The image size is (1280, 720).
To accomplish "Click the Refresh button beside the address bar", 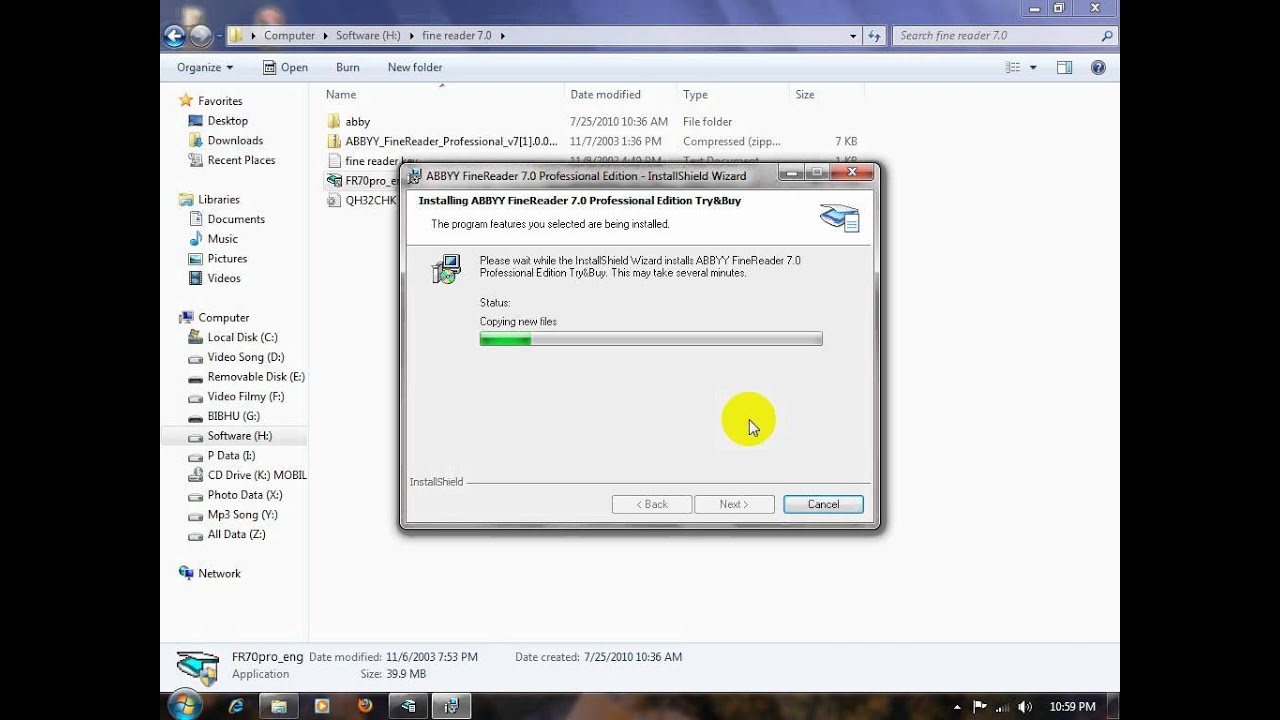I will [874, 36].
